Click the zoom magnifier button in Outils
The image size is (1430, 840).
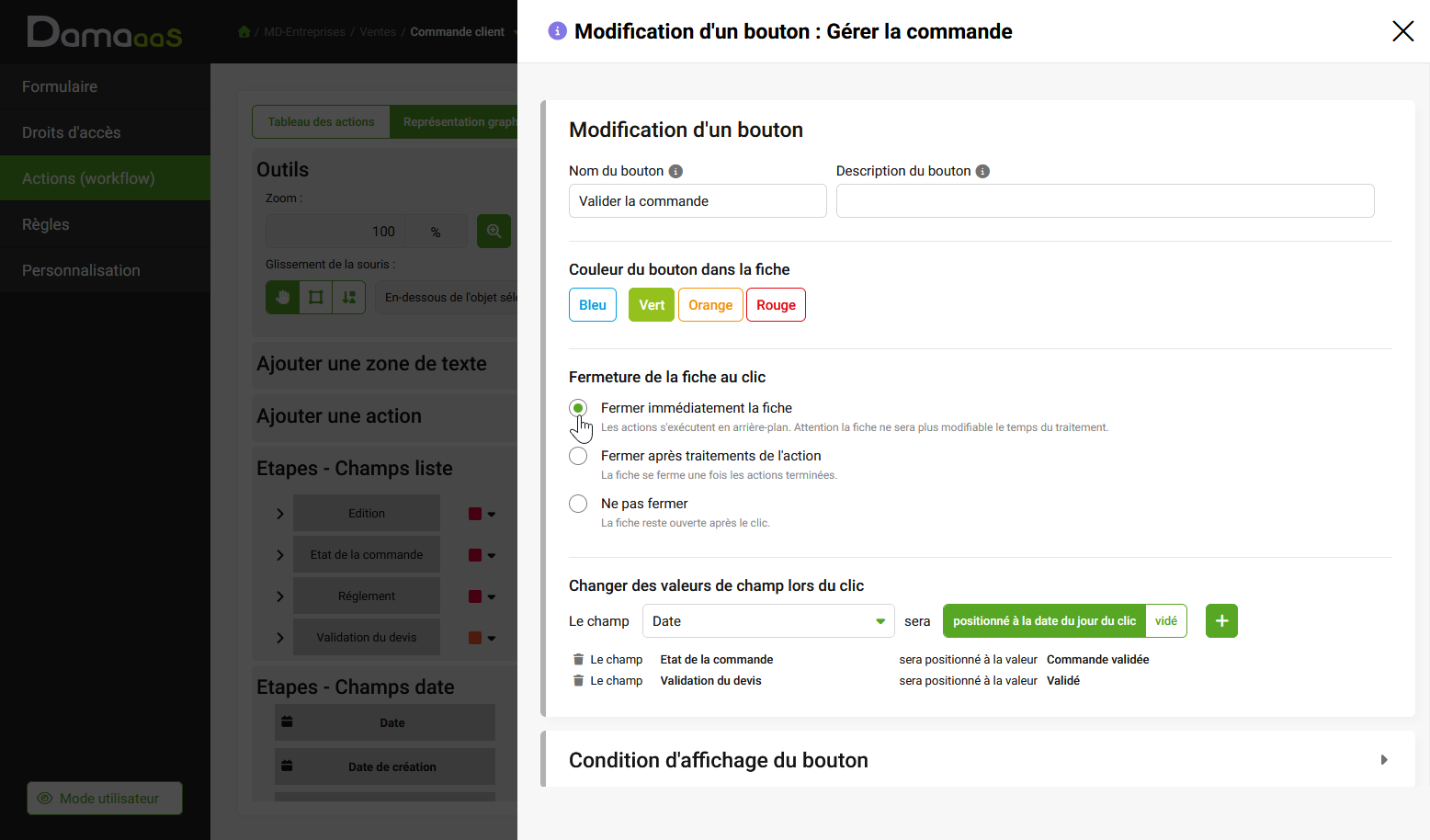pos(494,232)
